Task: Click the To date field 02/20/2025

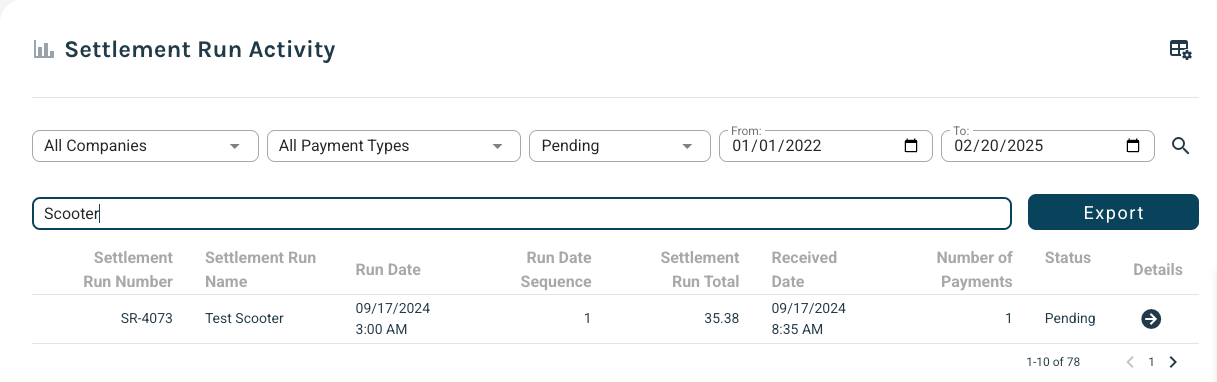Action: [x=1048, y=146]
